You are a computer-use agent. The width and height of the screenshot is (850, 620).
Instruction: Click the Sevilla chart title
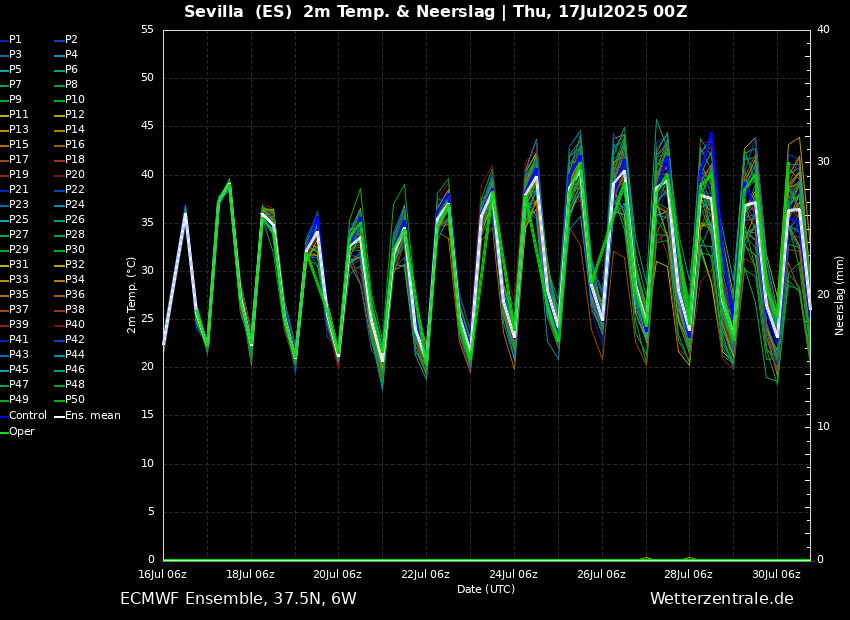coord(435,12)
